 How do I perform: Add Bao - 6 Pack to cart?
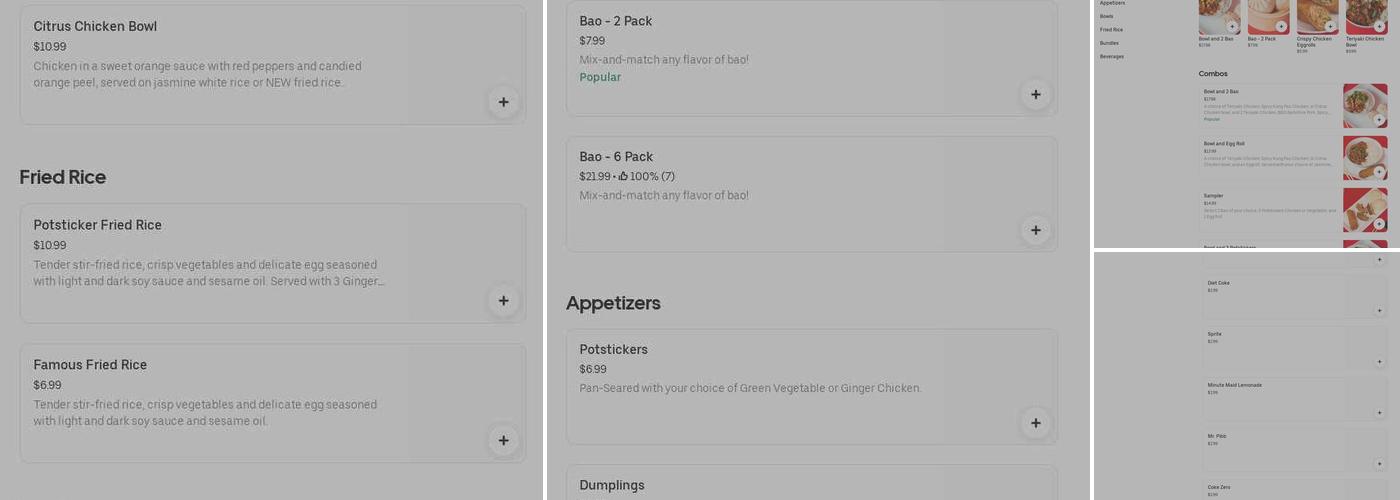pos(1035,231)
